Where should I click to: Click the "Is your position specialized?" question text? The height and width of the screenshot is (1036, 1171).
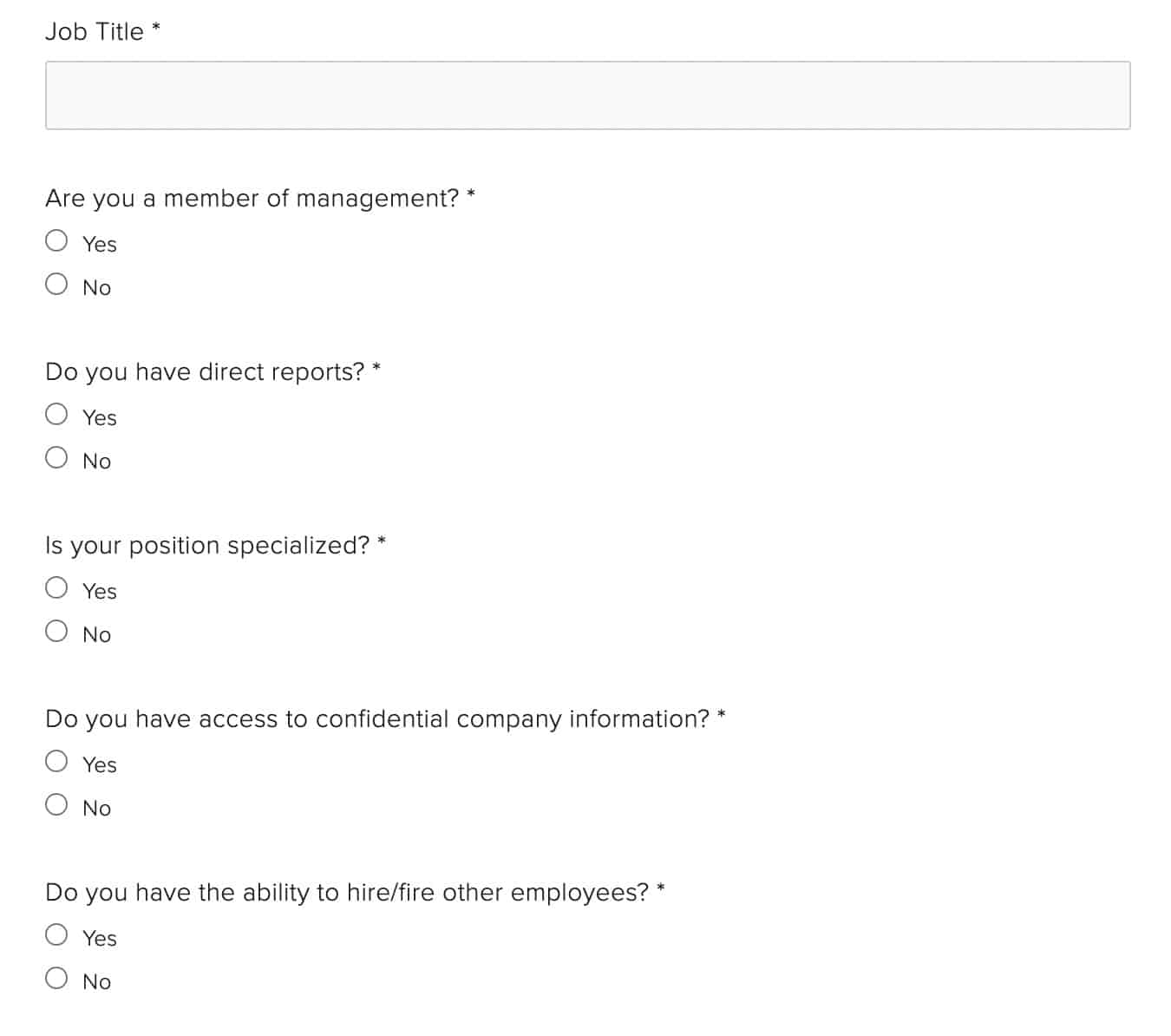[x=207, y=546]
